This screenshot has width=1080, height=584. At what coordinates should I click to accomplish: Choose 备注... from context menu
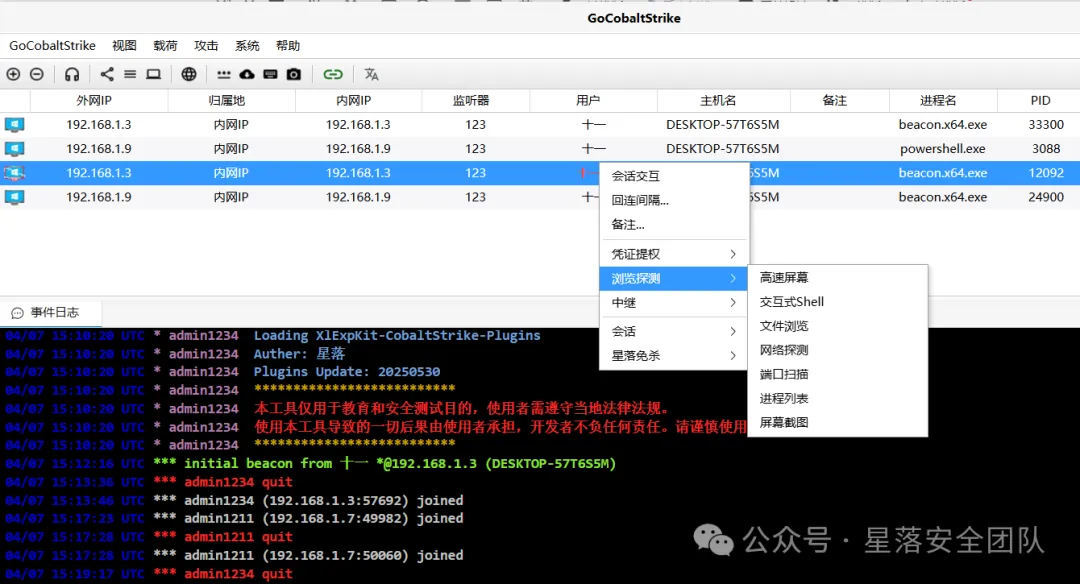[674, 225]
